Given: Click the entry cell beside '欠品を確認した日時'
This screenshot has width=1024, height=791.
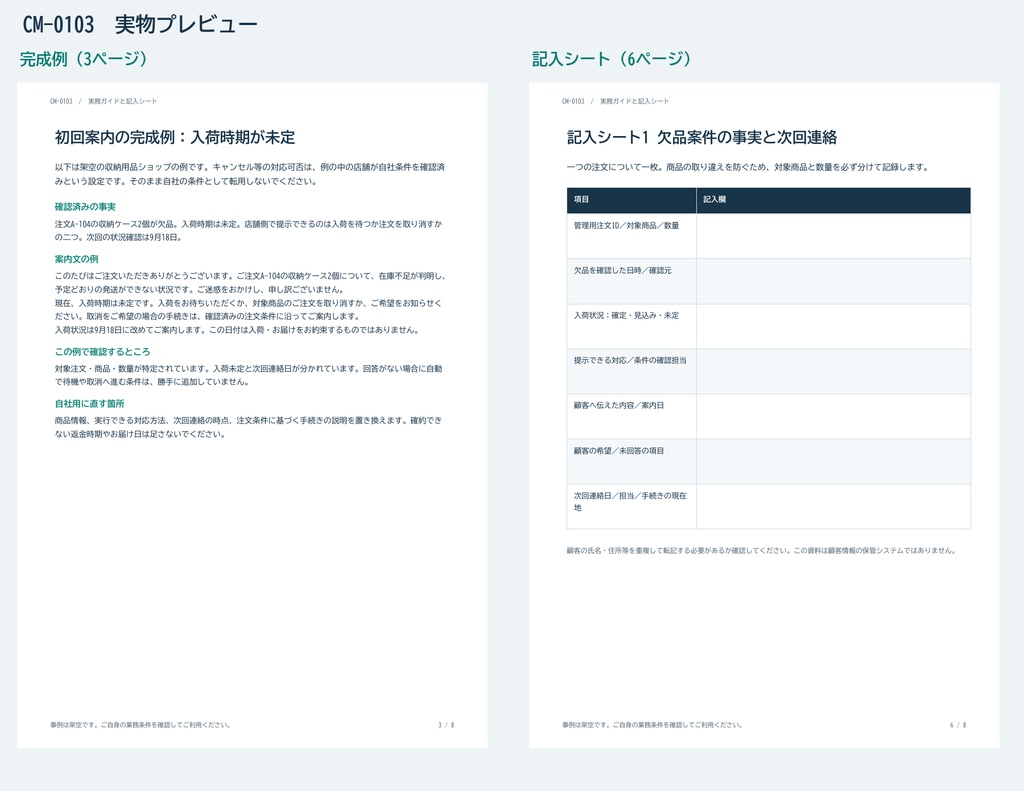Looking at the screenshot, I should [833, 281].
